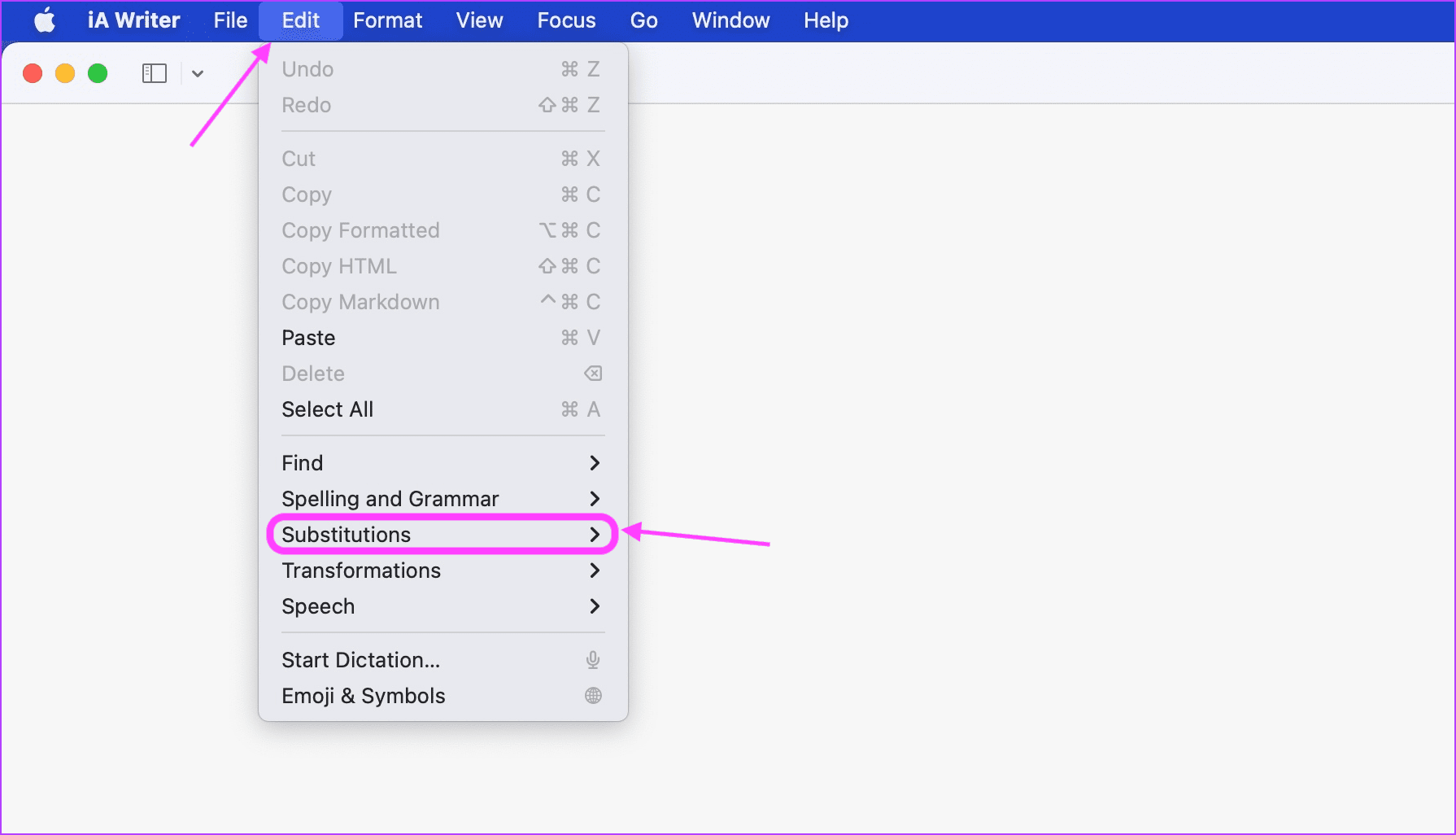1456x835 pixels.
Task: Open the iA Writer app menu
Action: coord(133,20)
